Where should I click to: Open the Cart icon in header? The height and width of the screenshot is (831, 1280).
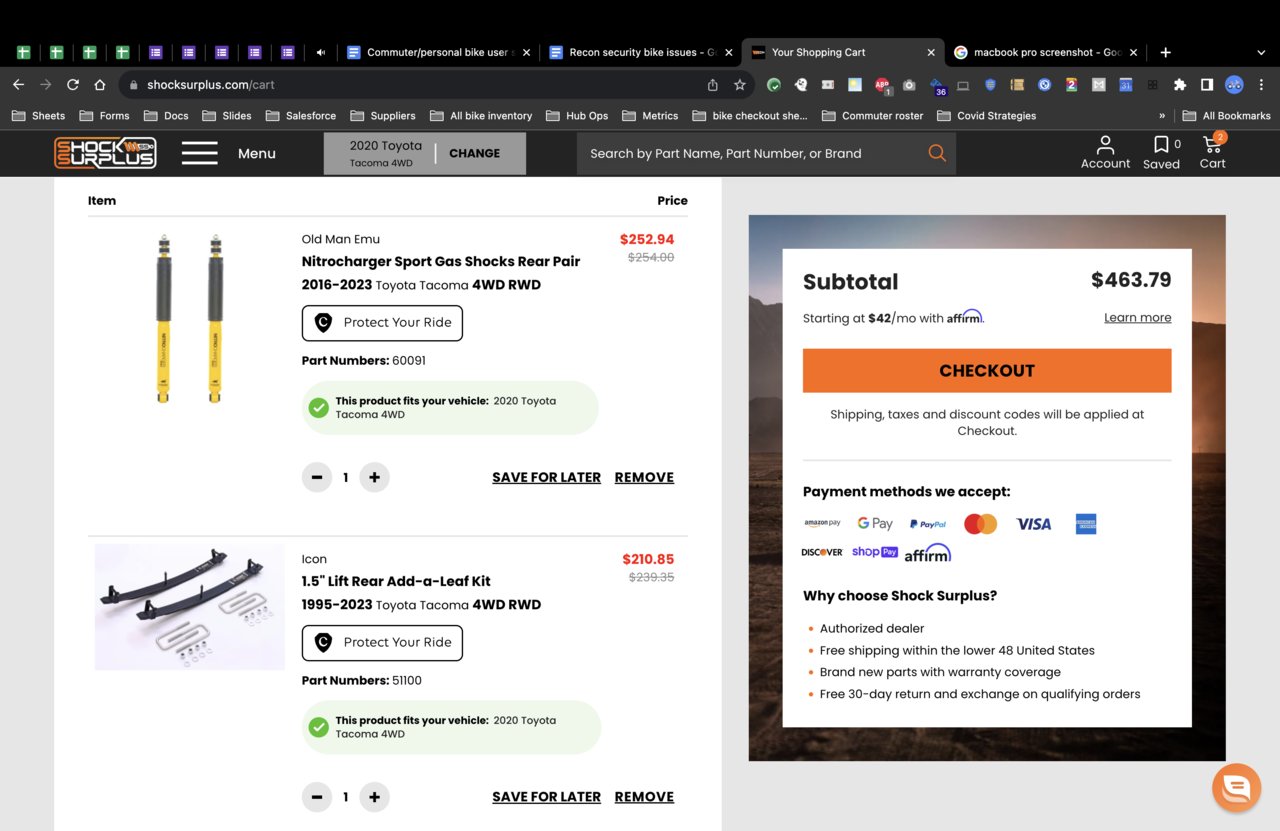[1212, 152]
